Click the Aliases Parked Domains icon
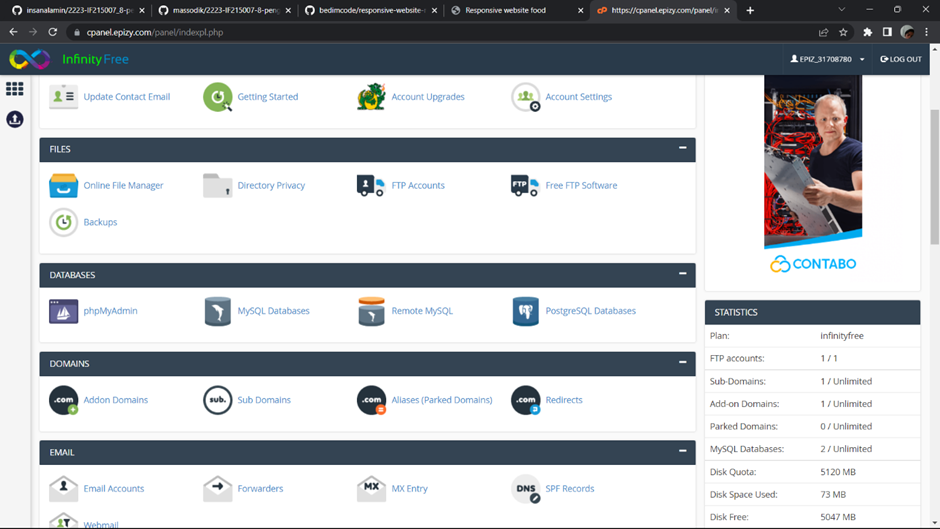This screenshot has height=529, width=940. pyautogui.click(x=371, y=400)
